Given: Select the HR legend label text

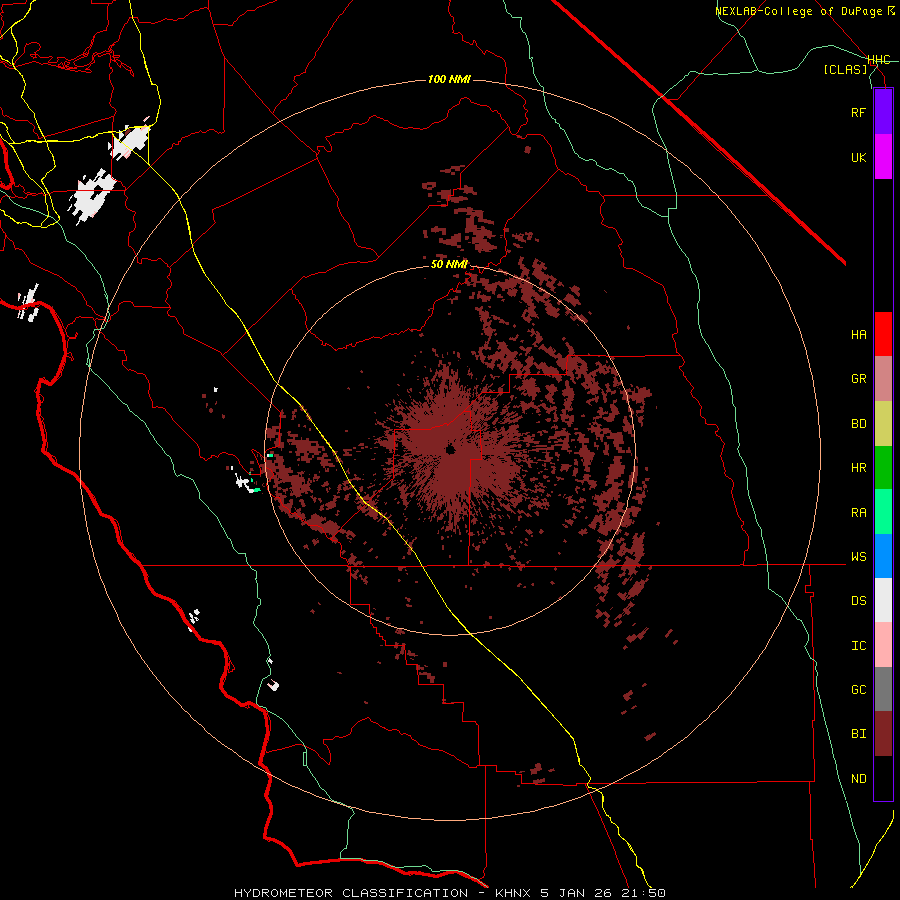Looking at the screenshot, I should [859, 467].
